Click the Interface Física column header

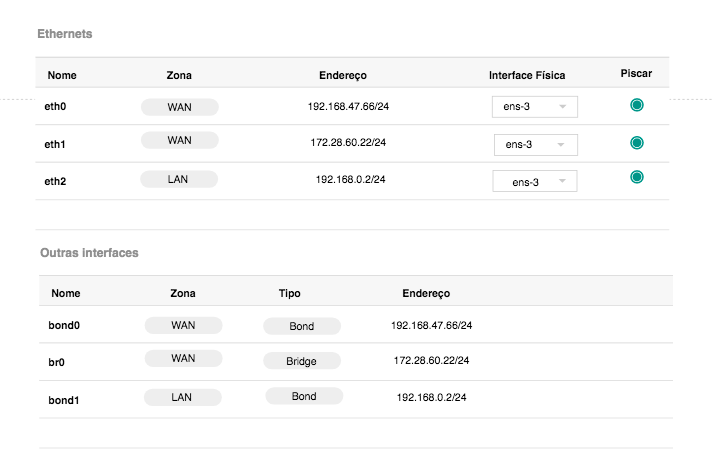click(x=527, y=75)
